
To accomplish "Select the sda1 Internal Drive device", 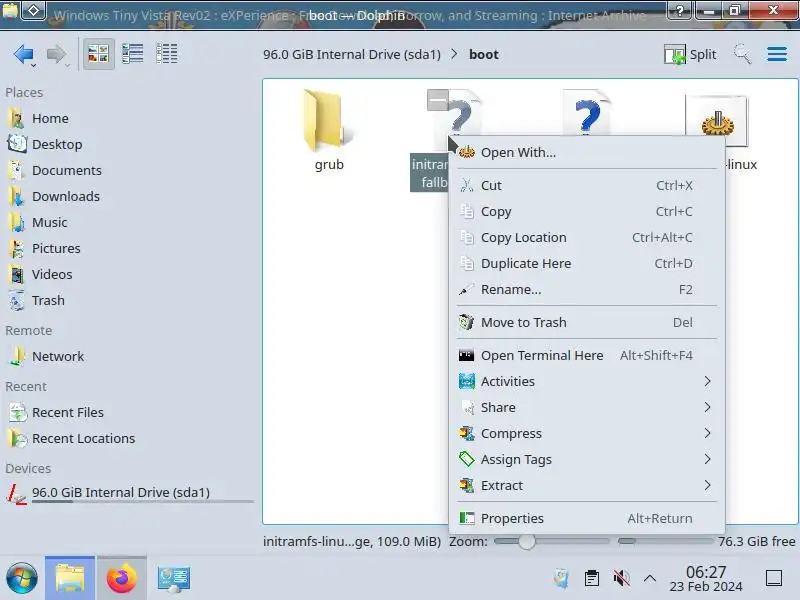I will coord(120,493).
